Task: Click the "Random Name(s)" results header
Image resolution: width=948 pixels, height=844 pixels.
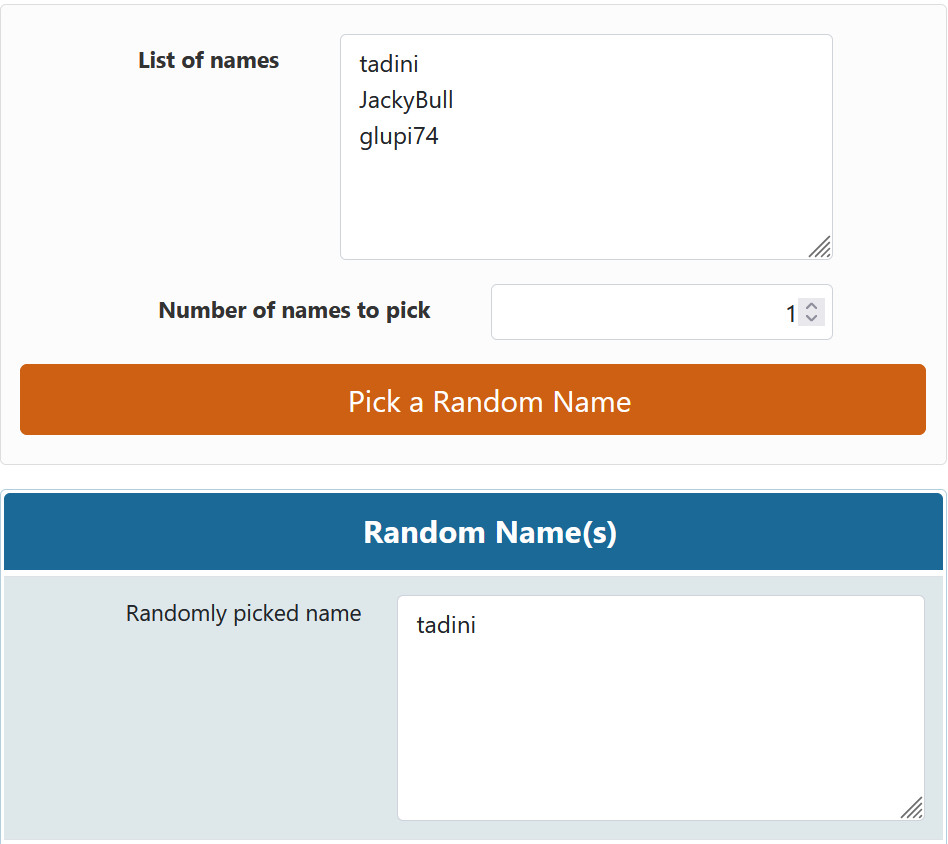Action: coord(490,532)
